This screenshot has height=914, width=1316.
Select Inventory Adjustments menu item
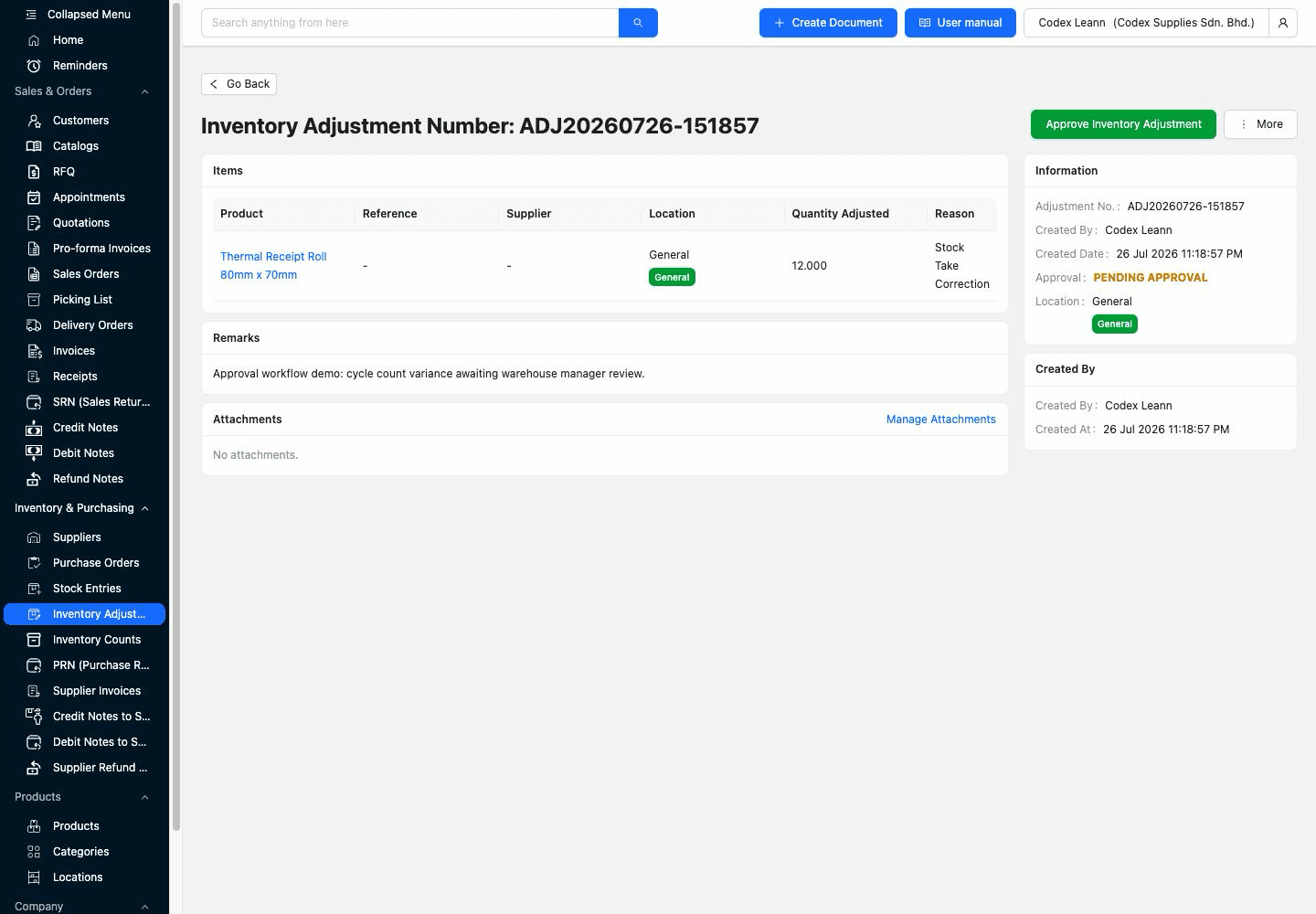84,614
